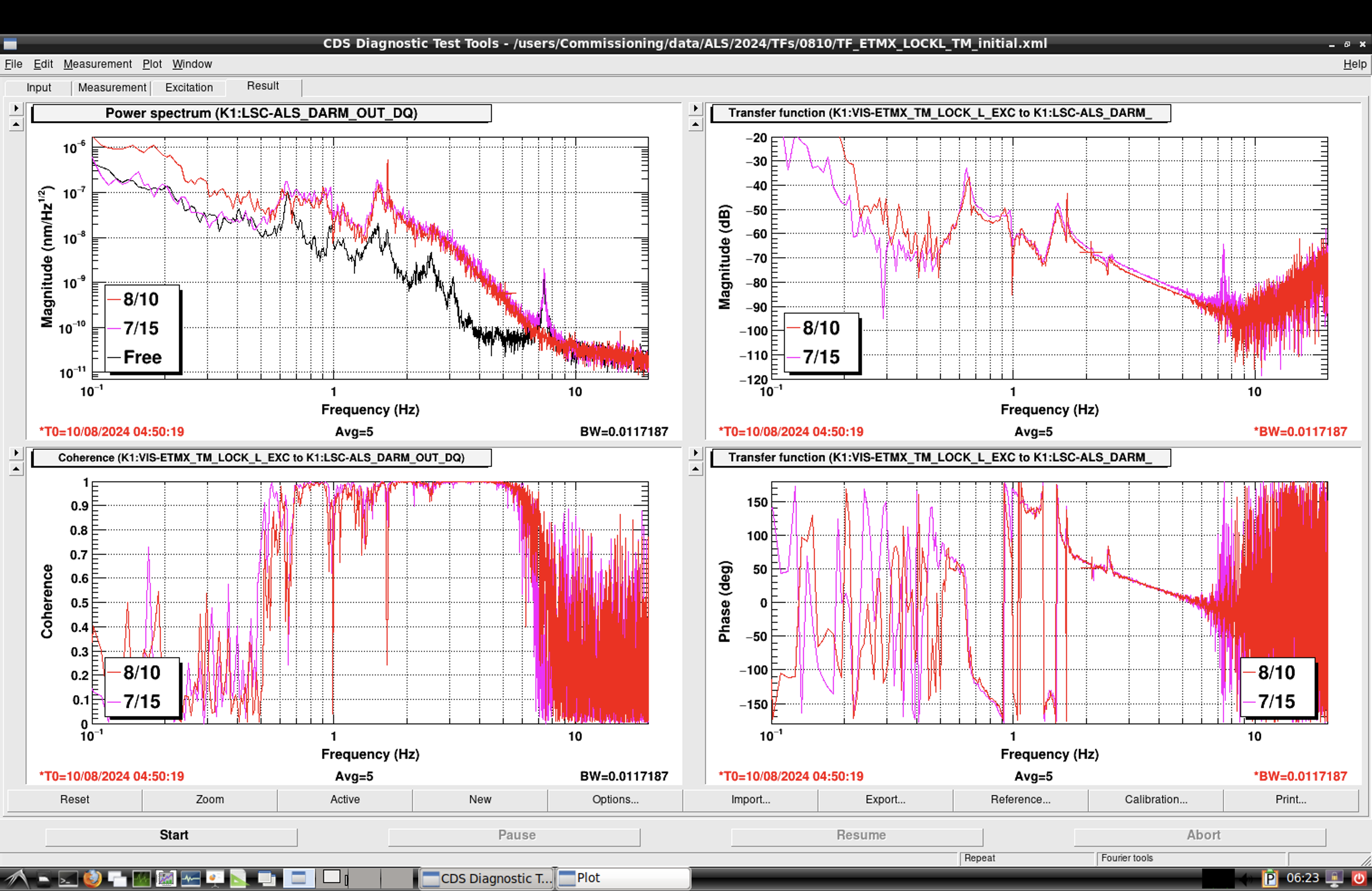Click the up-arrow toggle beside the Coherence plot
The width and height of the screenshot is (1372, 891).
point(16,469)
